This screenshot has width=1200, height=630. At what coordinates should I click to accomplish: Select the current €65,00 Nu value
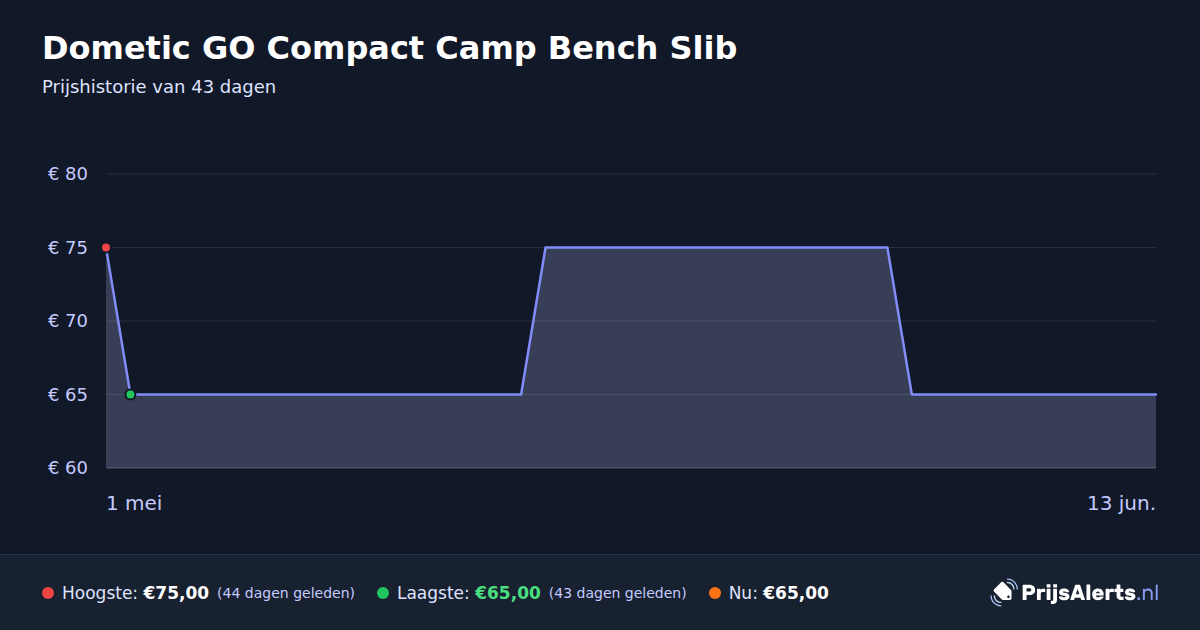pos(796,593)
